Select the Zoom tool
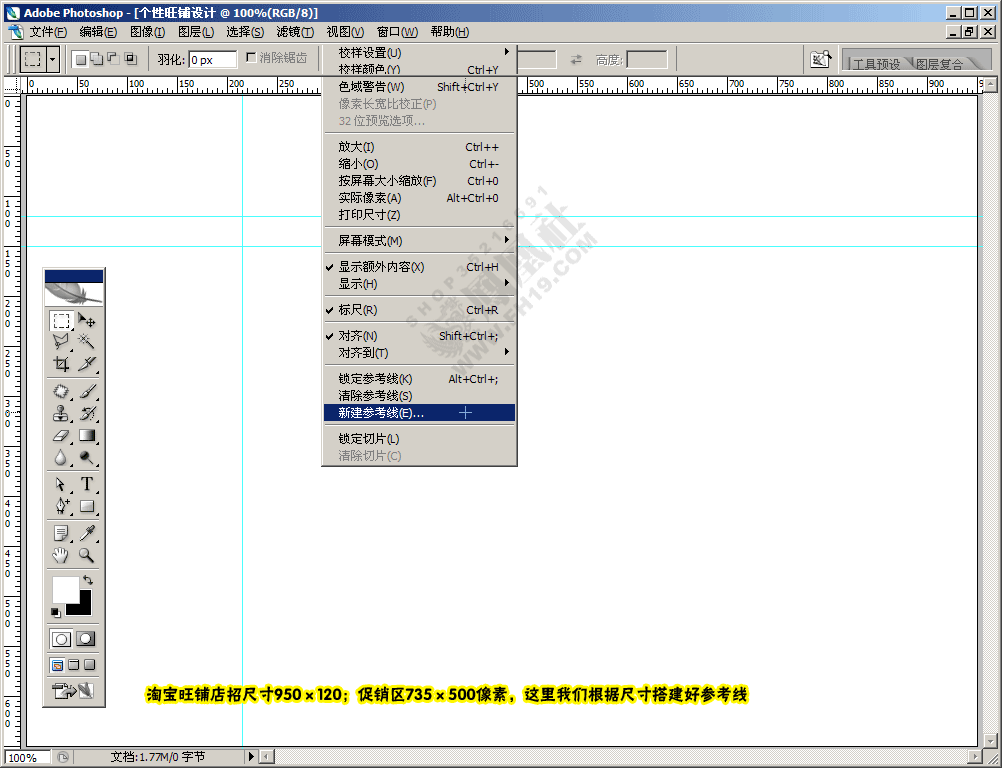This screenshot has height=768, width=1002. pos(87,555)
